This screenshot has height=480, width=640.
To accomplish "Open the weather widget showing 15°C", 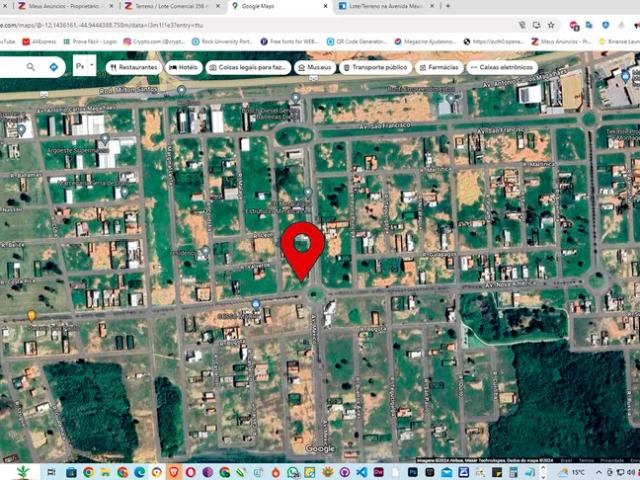I will click(x=572, y=472).
